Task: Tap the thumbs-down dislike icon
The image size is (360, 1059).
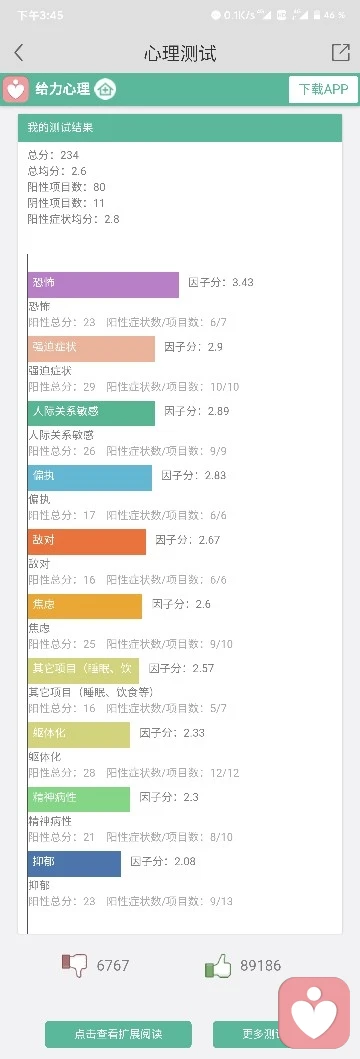Action: coord(74,965)
